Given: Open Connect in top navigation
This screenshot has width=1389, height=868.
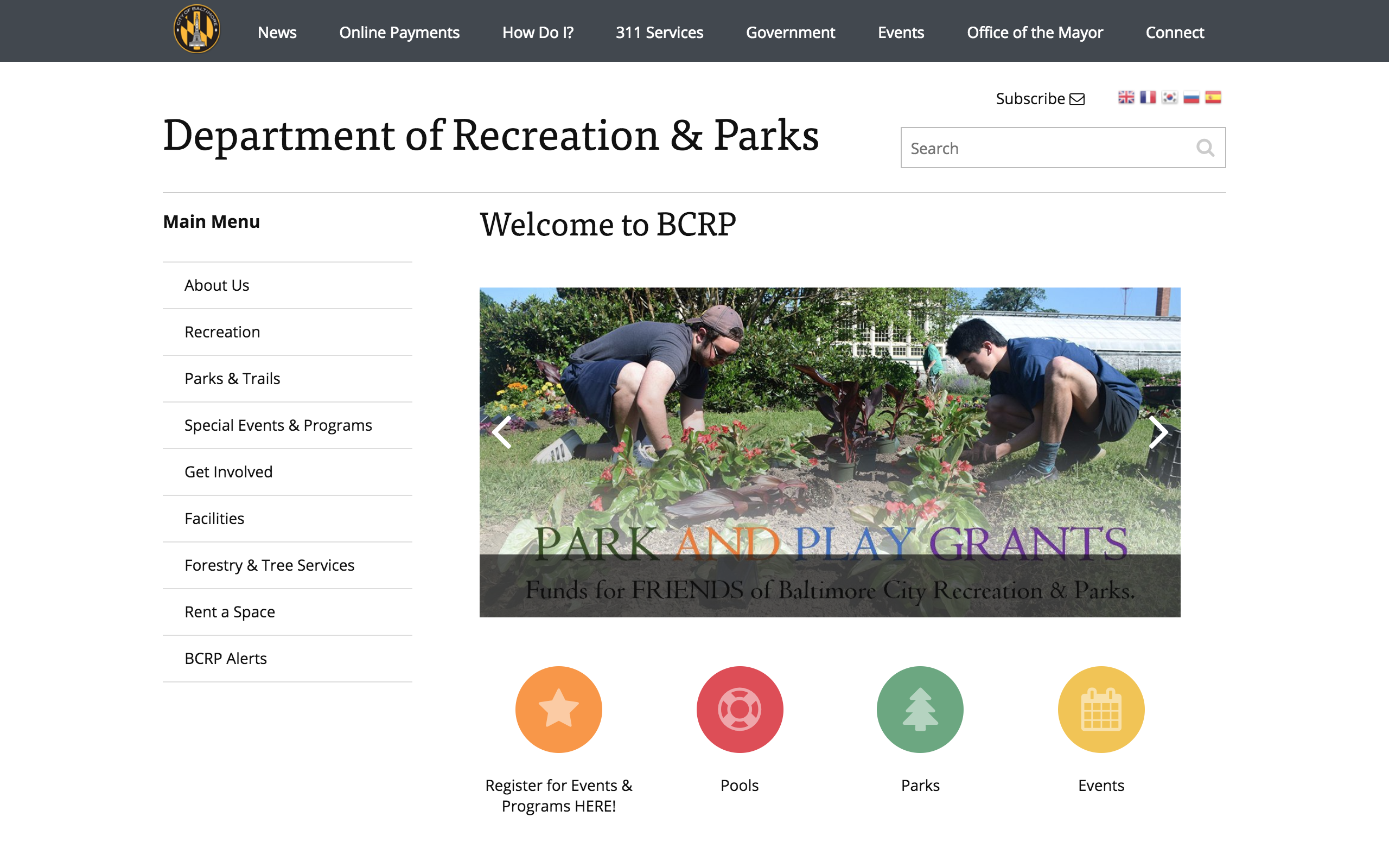Looking at the screenshot, I should tap(1175, 32).
